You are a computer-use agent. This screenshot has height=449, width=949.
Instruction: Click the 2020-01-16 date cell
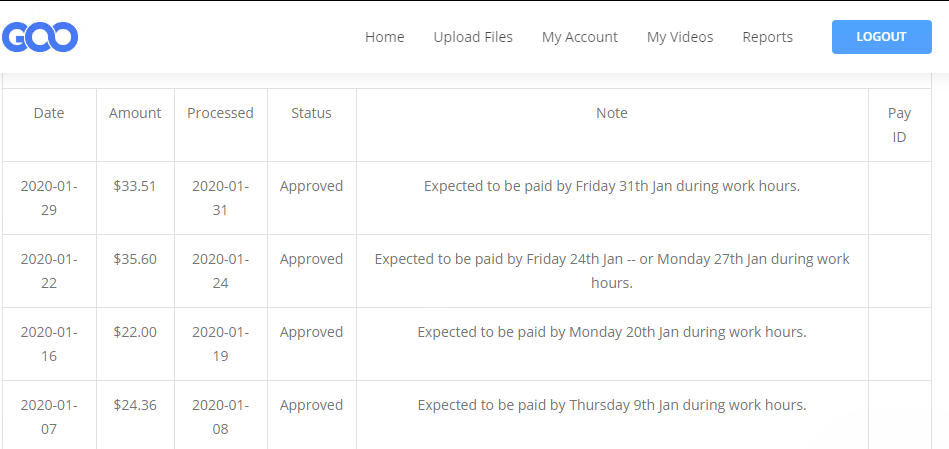tap(49, 343)
